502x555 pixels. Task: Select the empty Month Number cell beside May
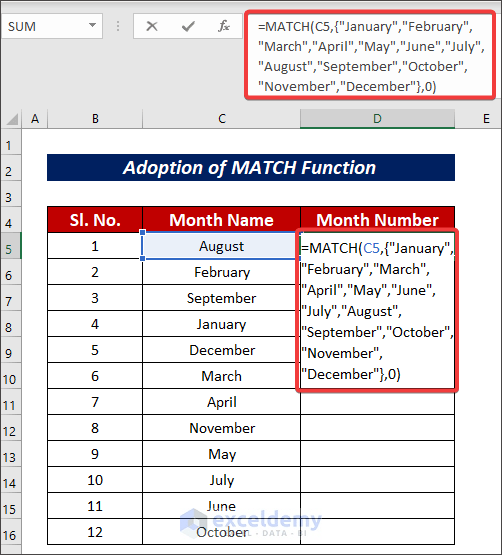(x=377, y=454)
